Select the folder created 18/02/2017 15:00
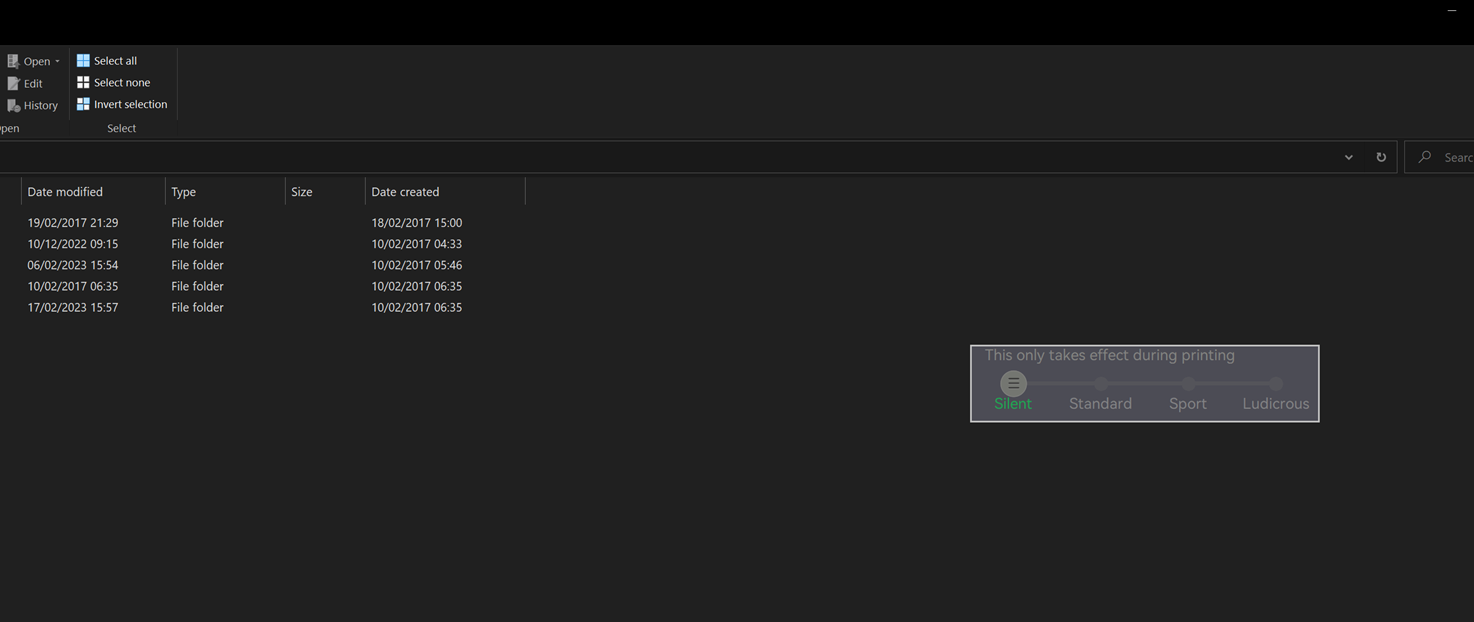 (x=417, y=222)
